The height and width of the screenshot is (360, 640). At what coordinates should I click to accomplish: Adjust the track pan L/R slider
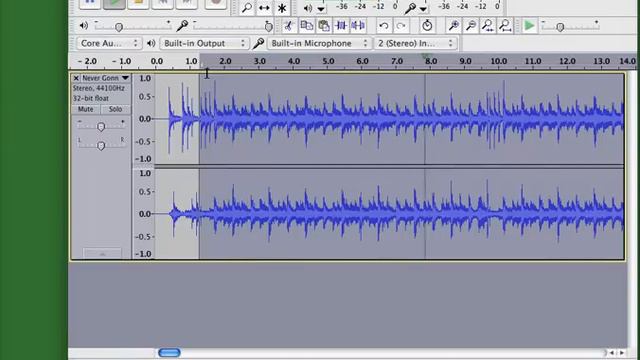pos(101,145)
